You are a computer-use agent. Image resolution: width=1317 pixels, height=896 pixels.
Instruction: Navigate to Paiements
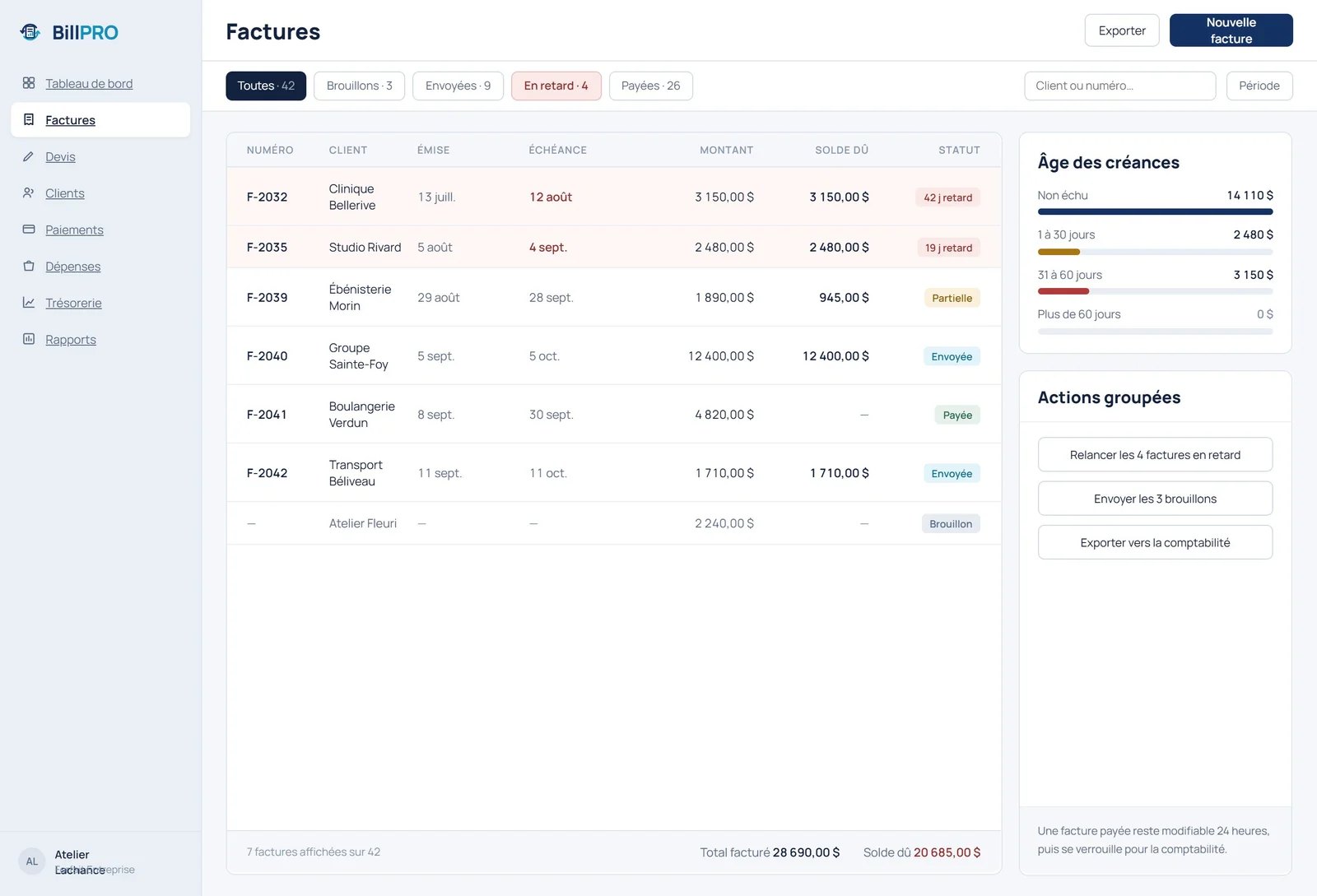tap(74, 230)
